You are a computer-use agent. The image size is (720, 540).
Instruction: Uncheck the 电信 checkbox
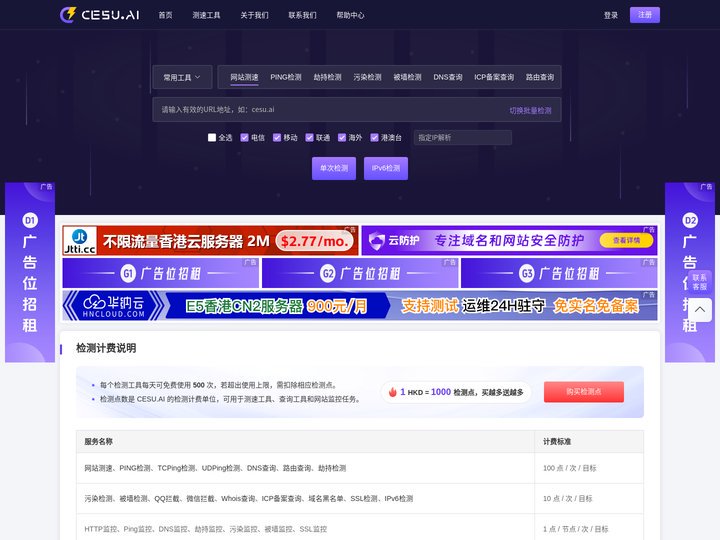[244, 137]
